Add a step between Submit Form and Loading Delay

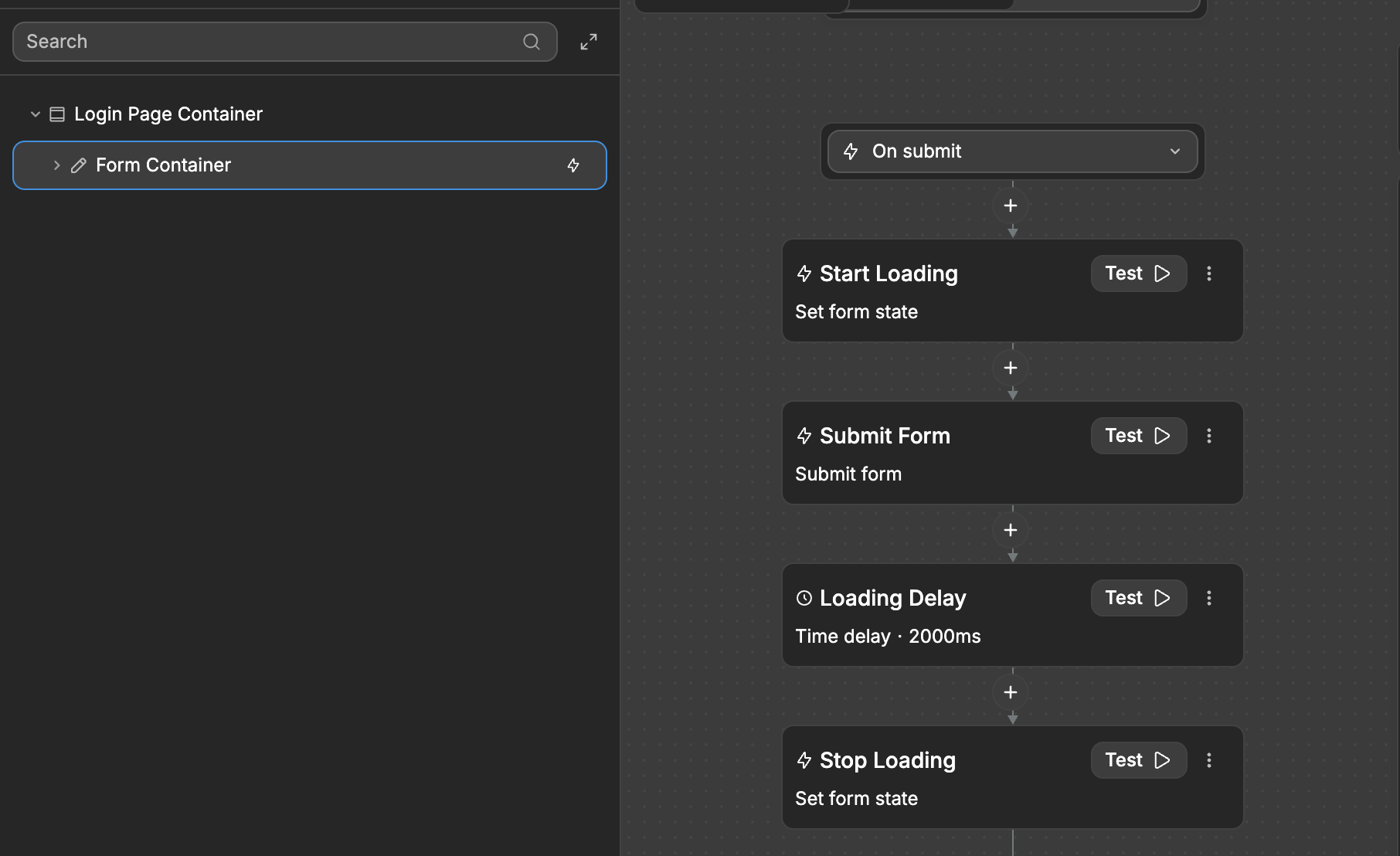pos(1011,530)
